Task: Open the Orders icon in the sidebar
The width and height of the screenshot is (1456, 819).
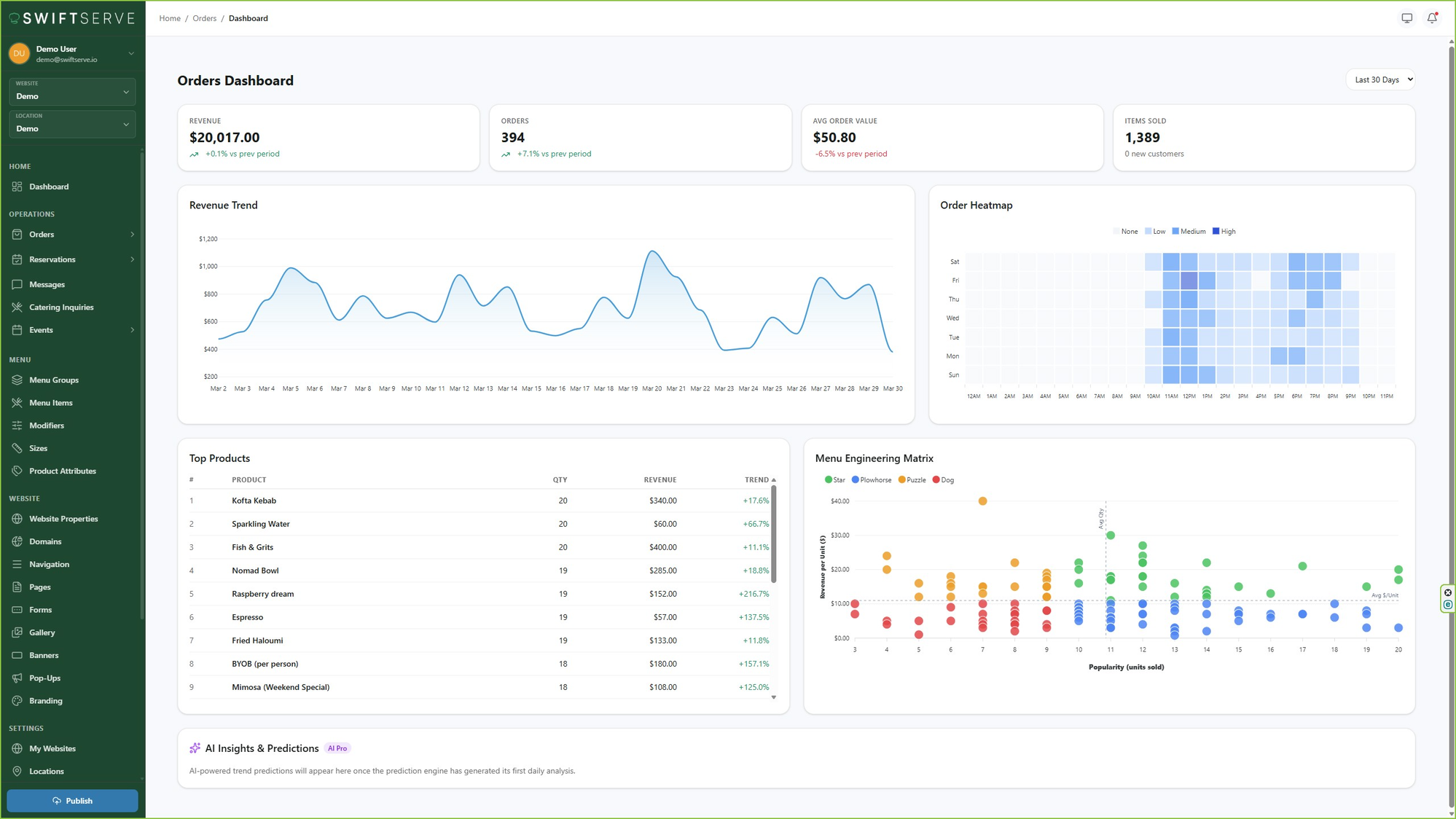Action: coord(17,234)
